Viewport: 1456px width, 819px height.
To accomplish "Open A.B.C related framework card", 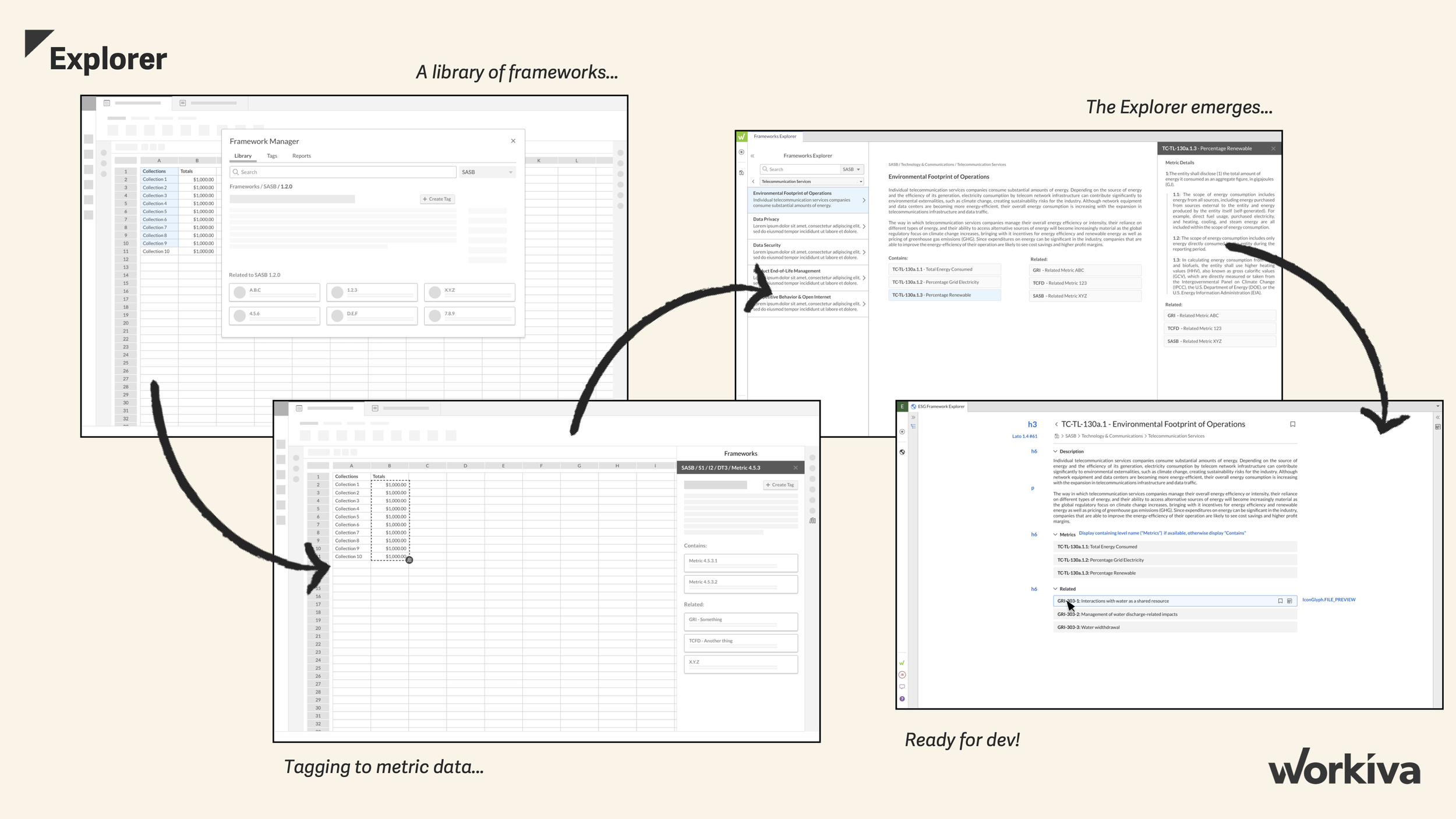I will pyautogui.click(x=274, y=292).
